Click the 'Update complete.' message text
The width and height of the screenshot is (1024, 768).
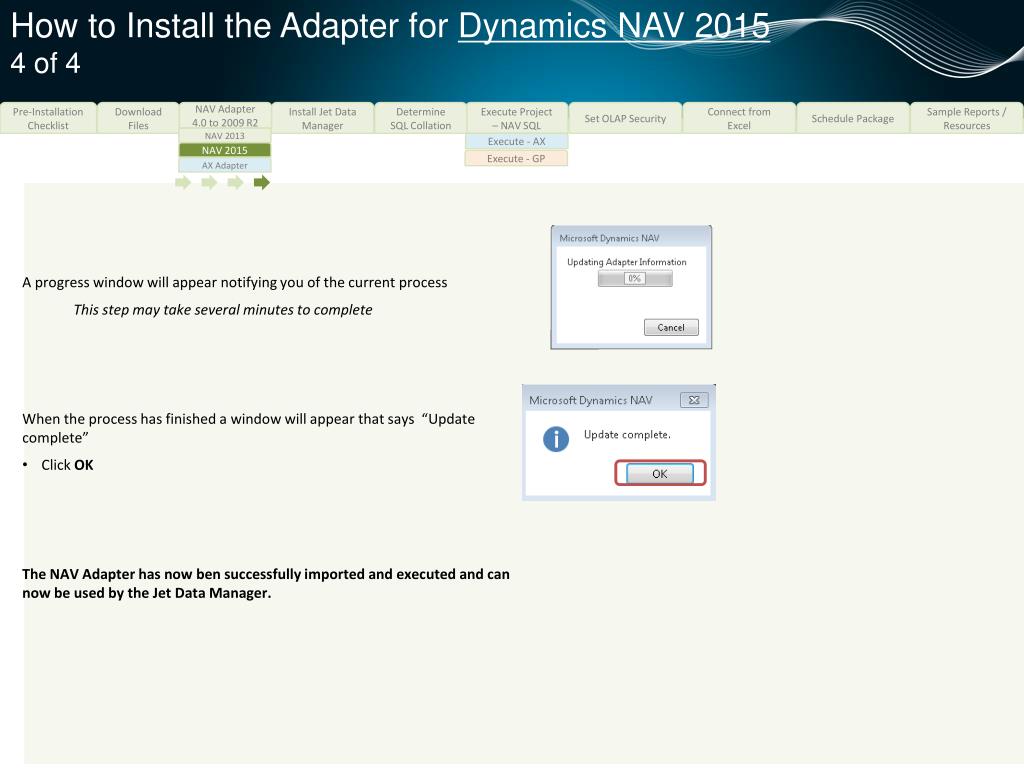coord(627,435)
